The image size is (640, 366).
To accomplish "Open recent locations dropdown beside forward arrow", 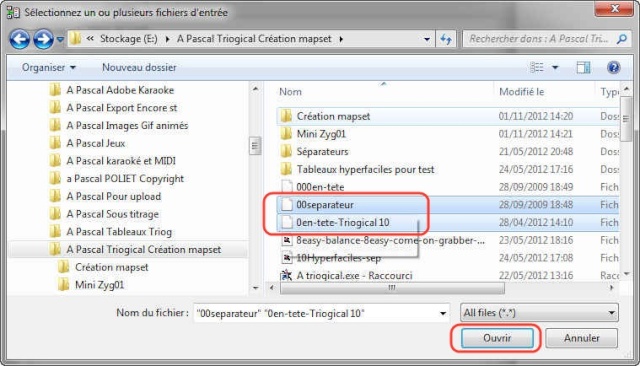I will pos(60,40).
